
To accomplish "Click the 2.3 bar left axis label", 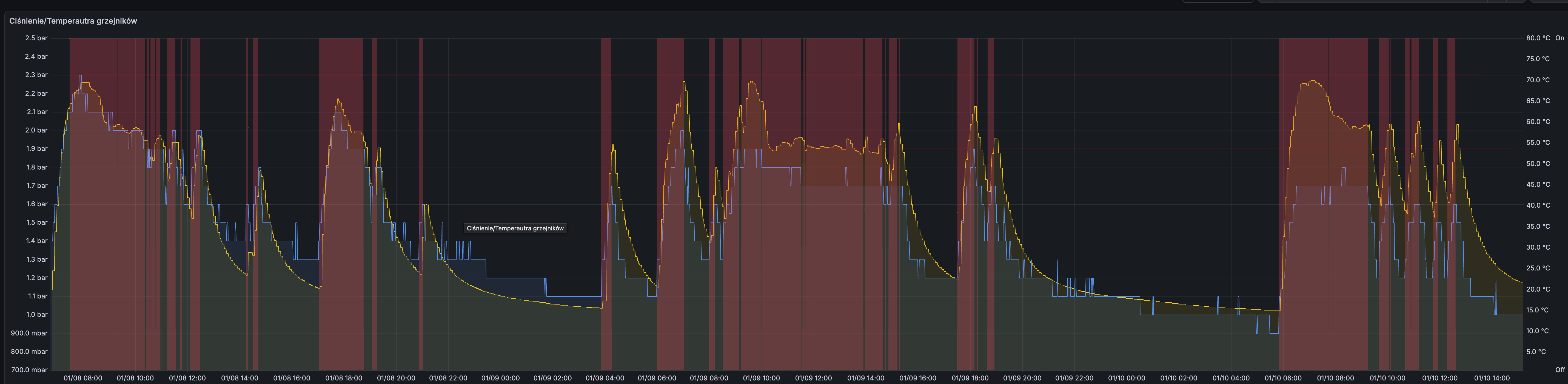I will (x=36, y=75).
